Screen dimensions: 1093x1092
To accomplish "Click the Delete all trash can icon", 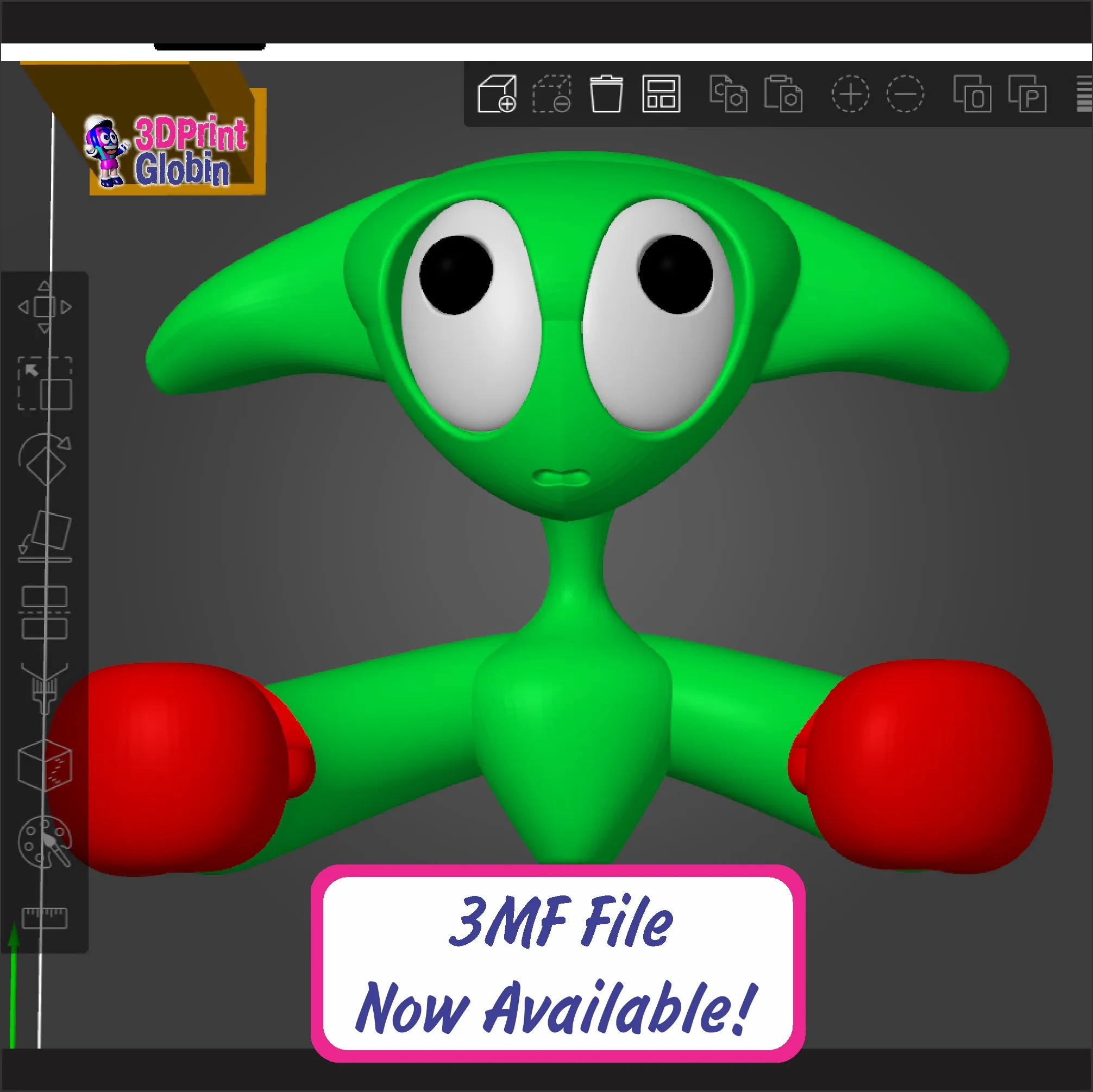I will (606, 93).
